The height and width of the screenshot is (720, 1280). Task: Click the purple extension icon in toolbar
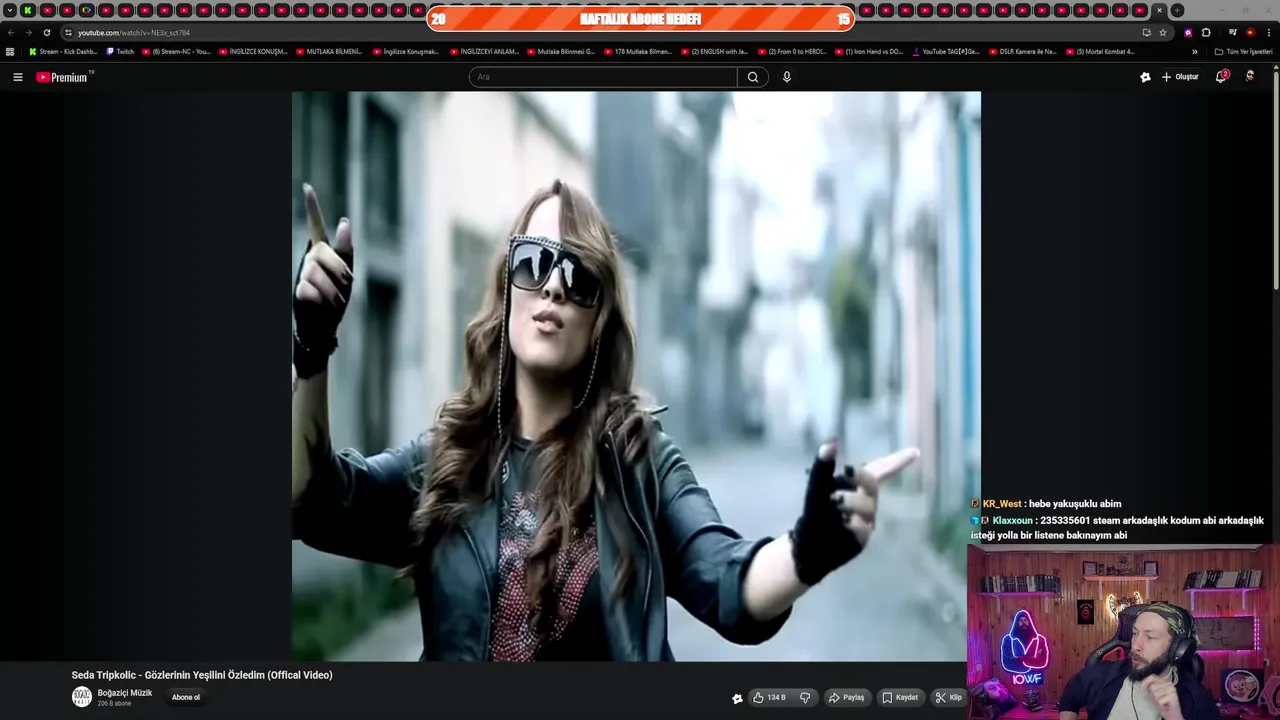coord(1188,32)
